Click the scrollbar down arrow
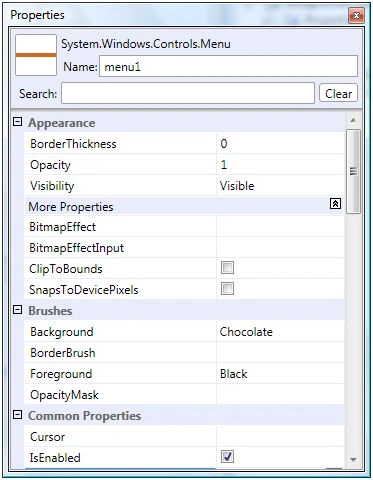The image size is (373, 480). point(353,460)
